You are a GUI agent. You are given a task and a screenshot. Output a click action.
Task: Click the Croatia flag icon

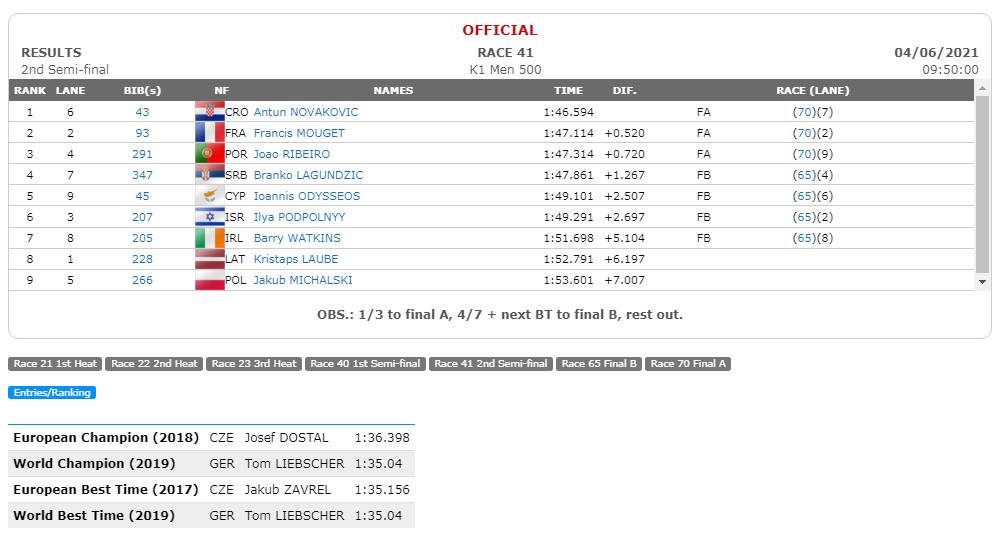click(210, 111)
